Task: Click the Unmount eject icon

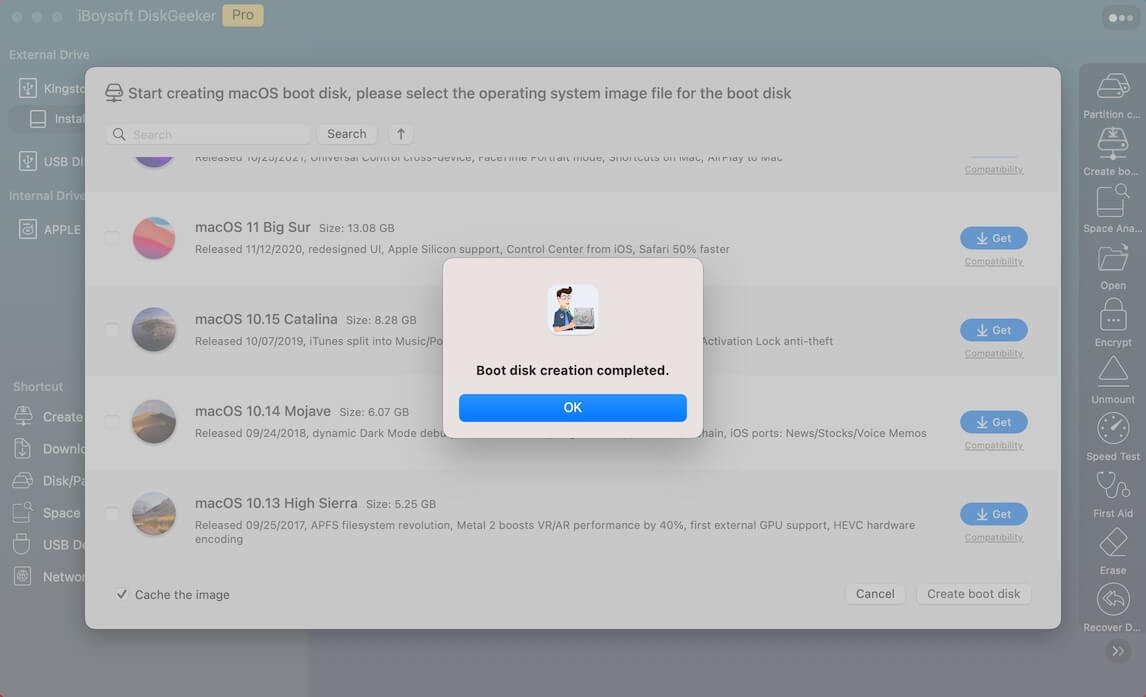Action: click(1113, 372)
